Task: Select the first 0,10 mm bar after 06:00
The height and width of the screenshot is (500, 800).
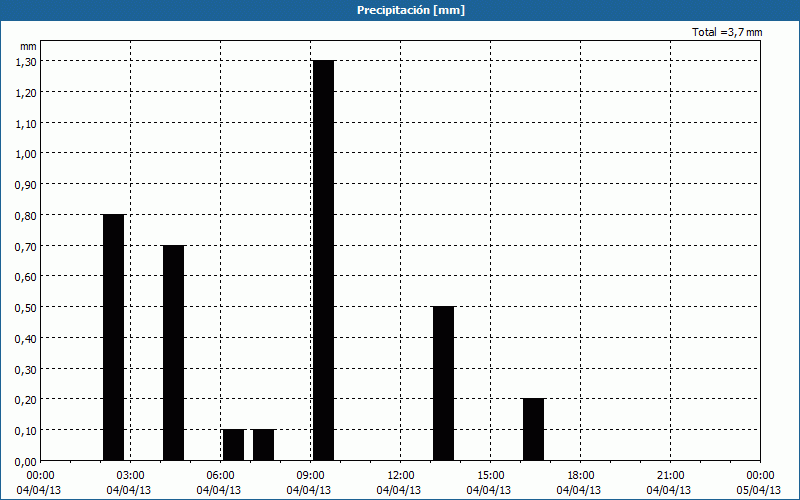Action: click(x=234, y=445)
